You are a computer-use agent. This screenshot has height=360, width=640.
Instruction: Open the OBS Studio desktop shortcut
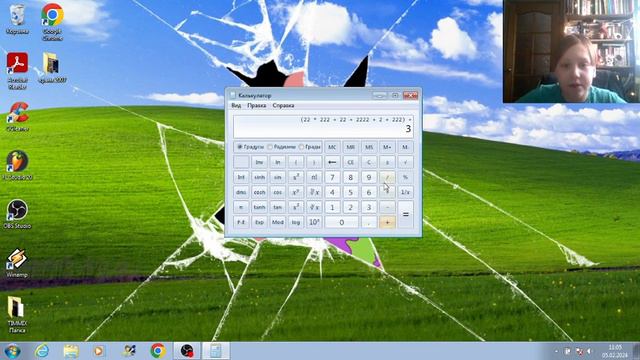pyautogui.click(x=17, y=213)
